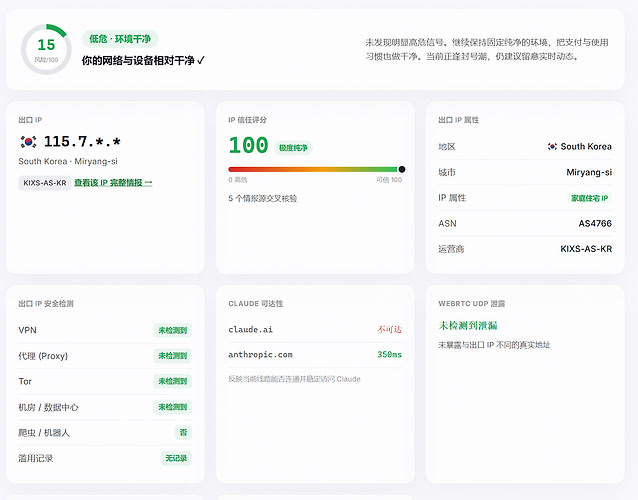Click the Miryang-si city value
This screenshot has height=500, width=638.
pos(589,172)
